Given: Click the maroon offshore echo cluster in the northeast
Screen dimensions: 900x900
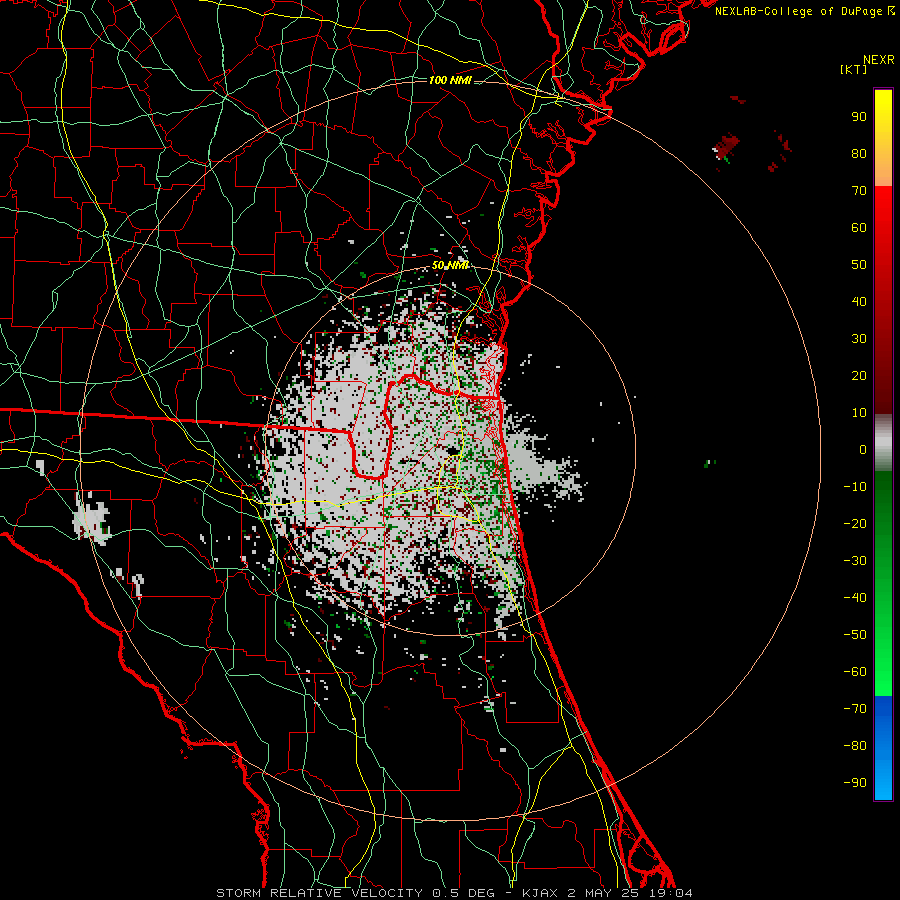Looking at the screenshot, I should (727, 146).
